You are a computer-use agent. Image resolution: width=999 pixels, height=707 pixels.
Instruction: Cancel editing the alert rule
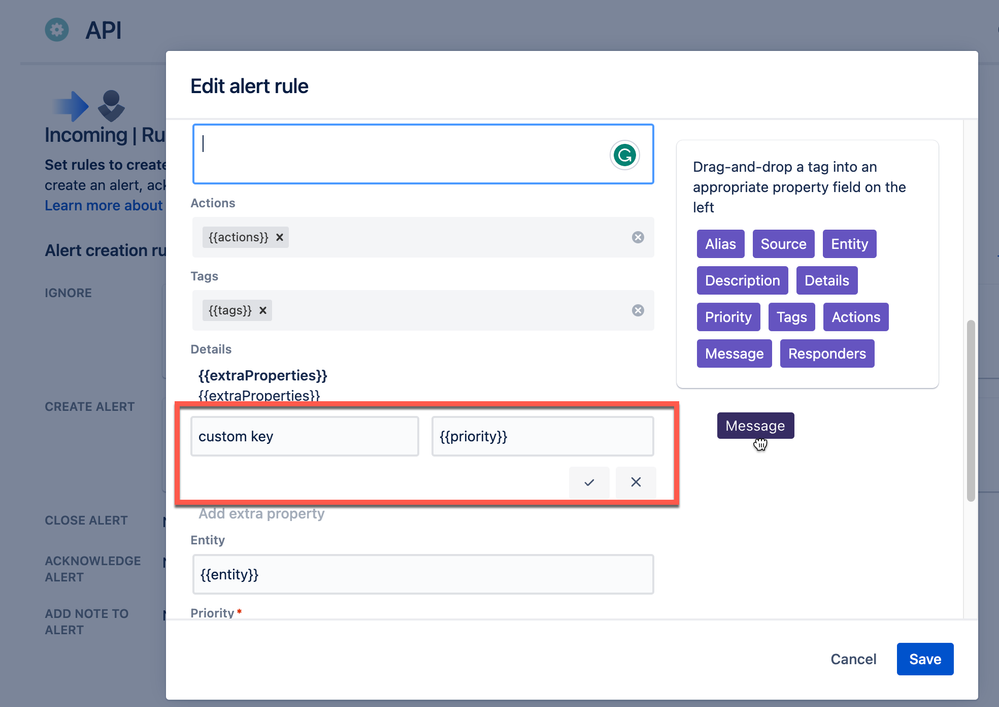coord(853,659)
